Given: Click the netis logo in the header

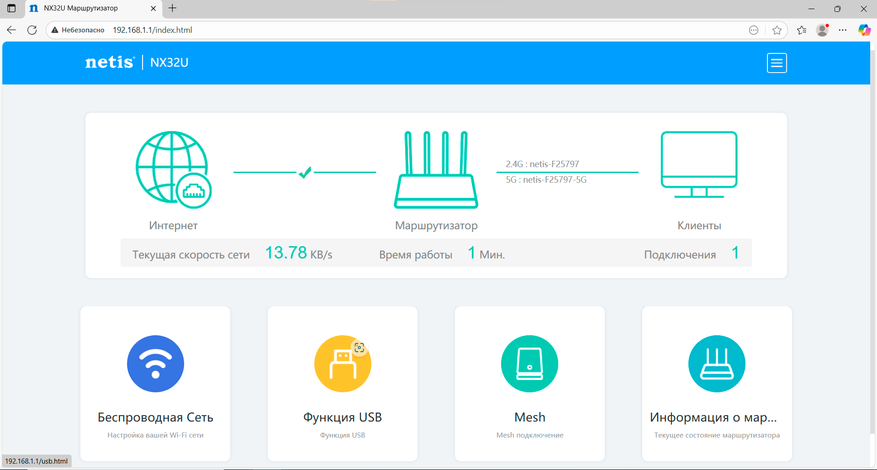Looking at the screenshot, I should [x=110, y=63].
